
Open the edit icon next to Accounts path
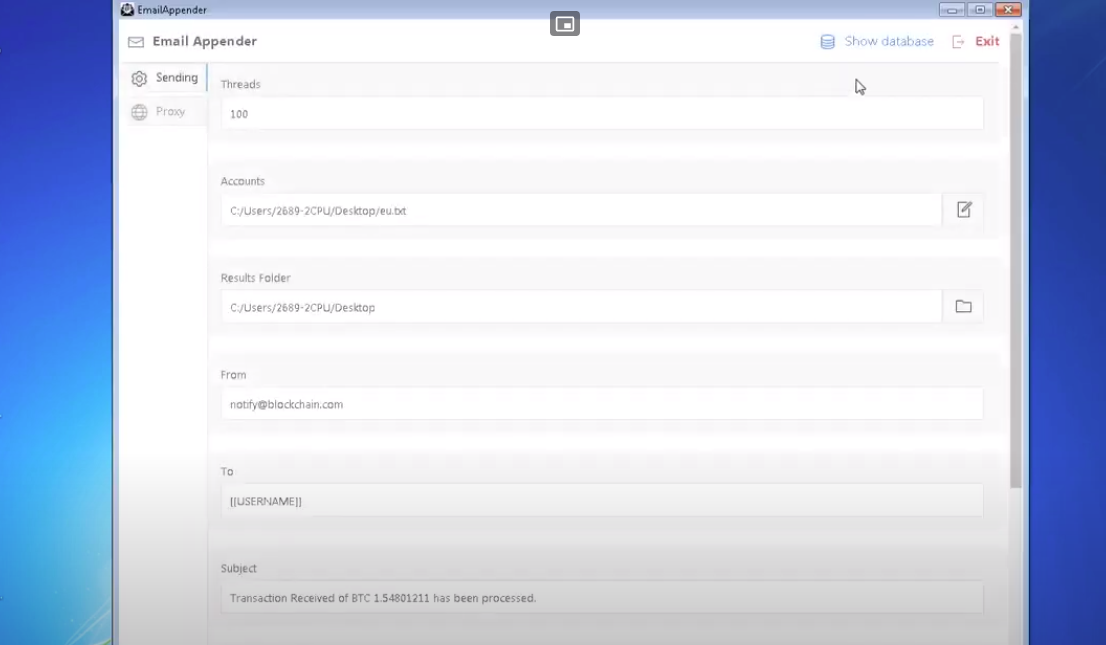962,209
